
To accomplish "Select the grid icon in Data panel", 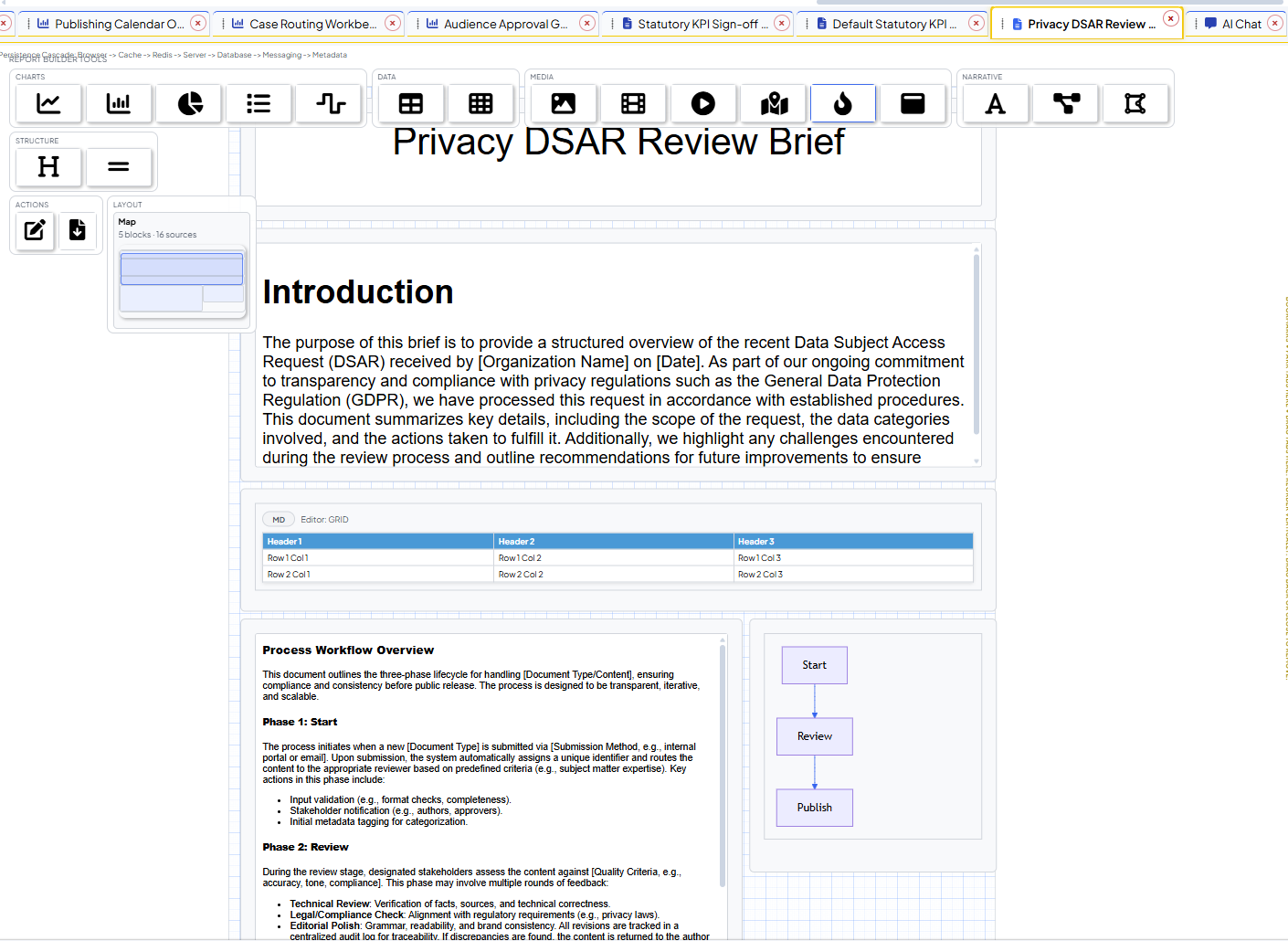I will click(480, 103).
